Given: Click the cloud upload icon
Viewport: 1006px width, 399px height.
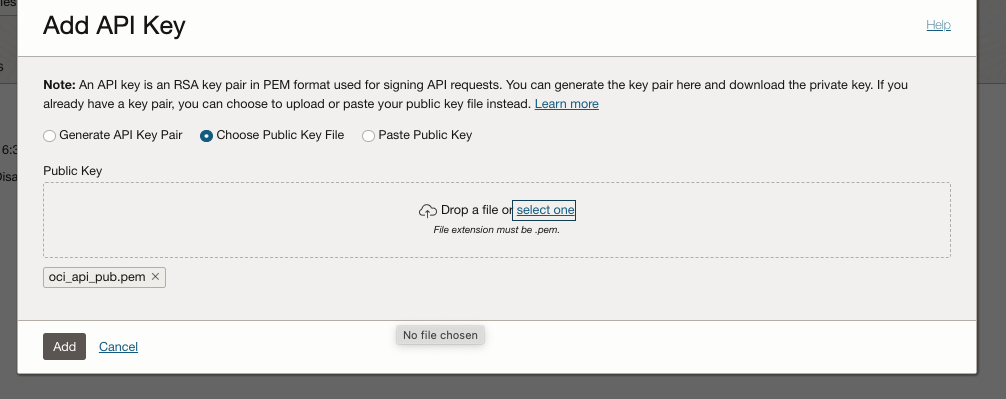Looking at the screenshot, I should 428,210.
